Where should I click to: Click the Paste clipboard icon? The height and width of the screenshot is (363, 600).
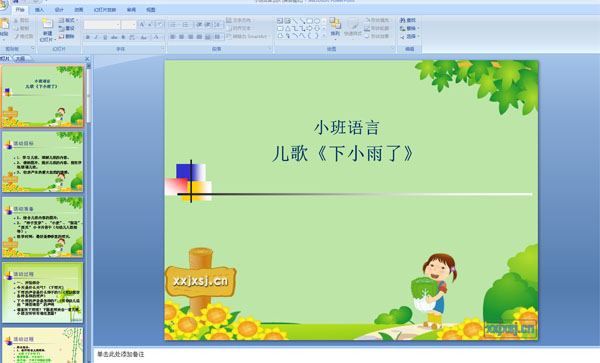click(5, 24)
